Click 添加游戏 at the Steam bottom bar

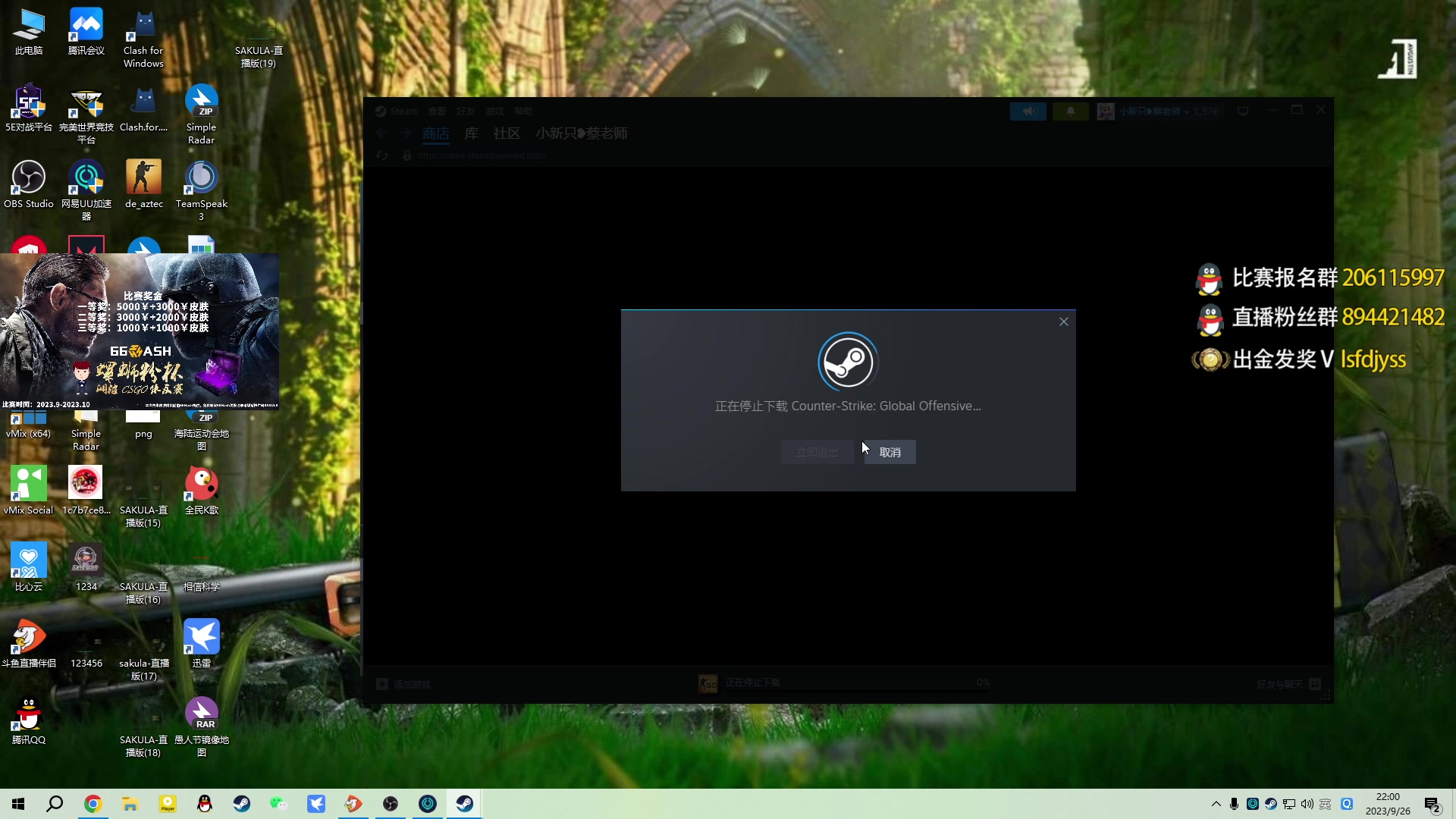[x=404, y=684]
